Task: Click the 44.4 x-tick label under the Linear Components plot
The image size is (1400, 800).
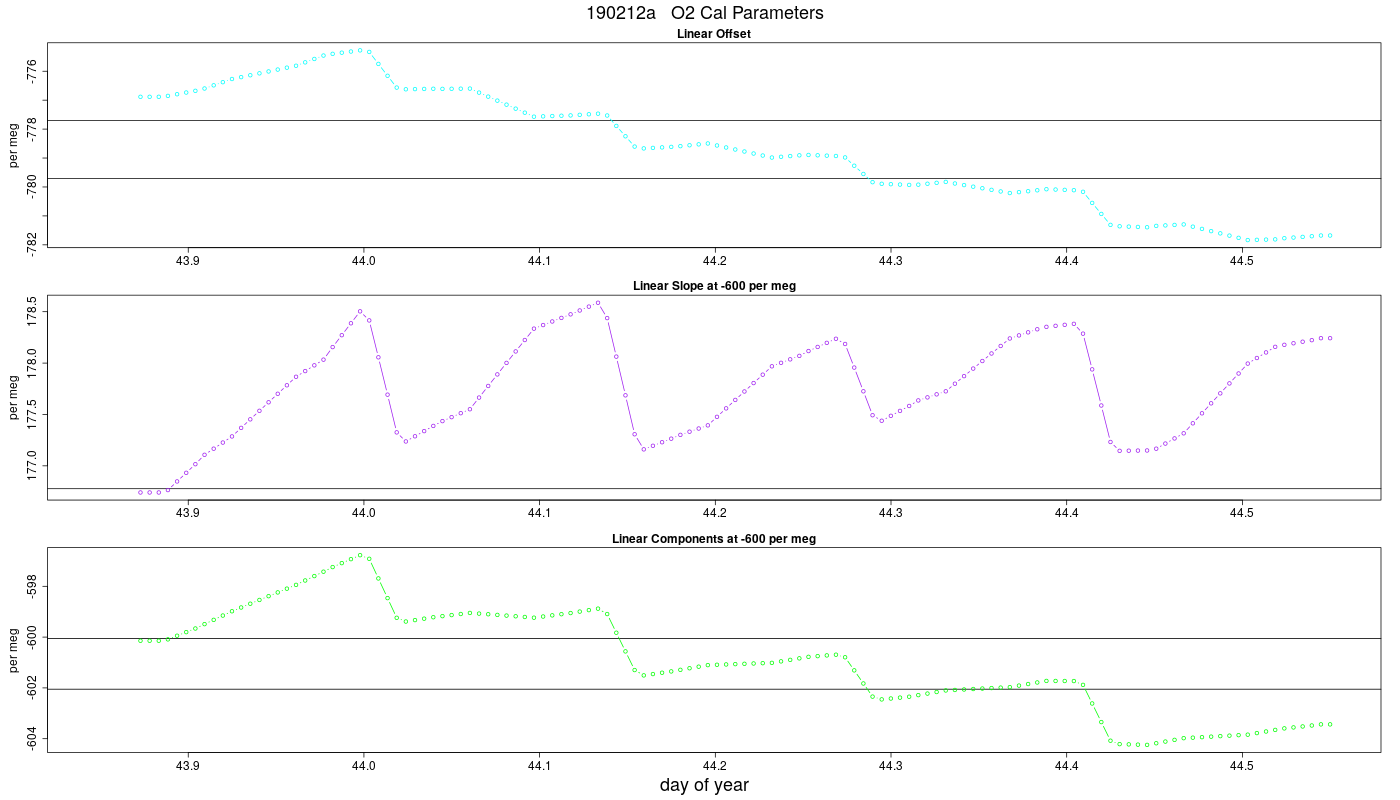Action: click(1066, 766)
